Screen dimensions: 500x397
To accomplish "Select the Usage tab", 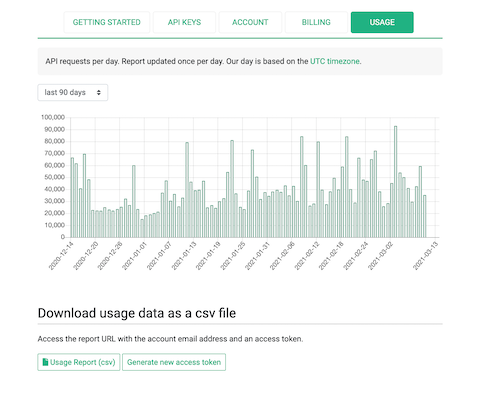I will [x=382, y=22].
